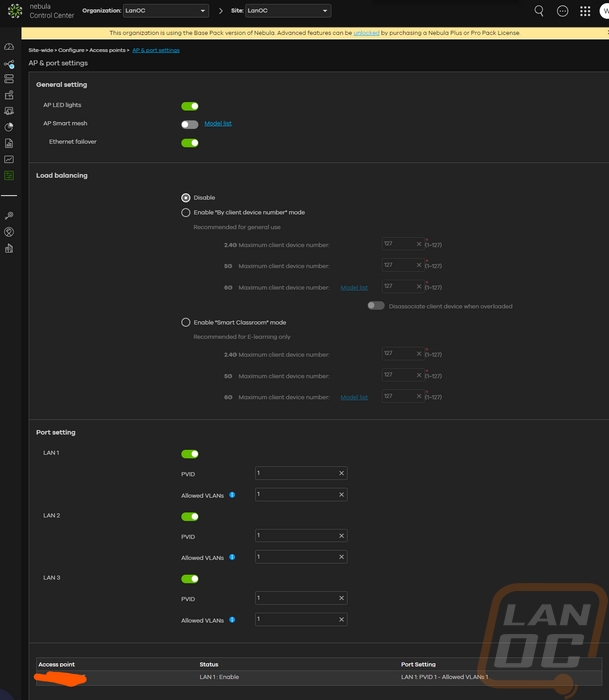609x700 pixels.
Task: Open the bottom organization building sidebar icon
Action: coord(9,248)
